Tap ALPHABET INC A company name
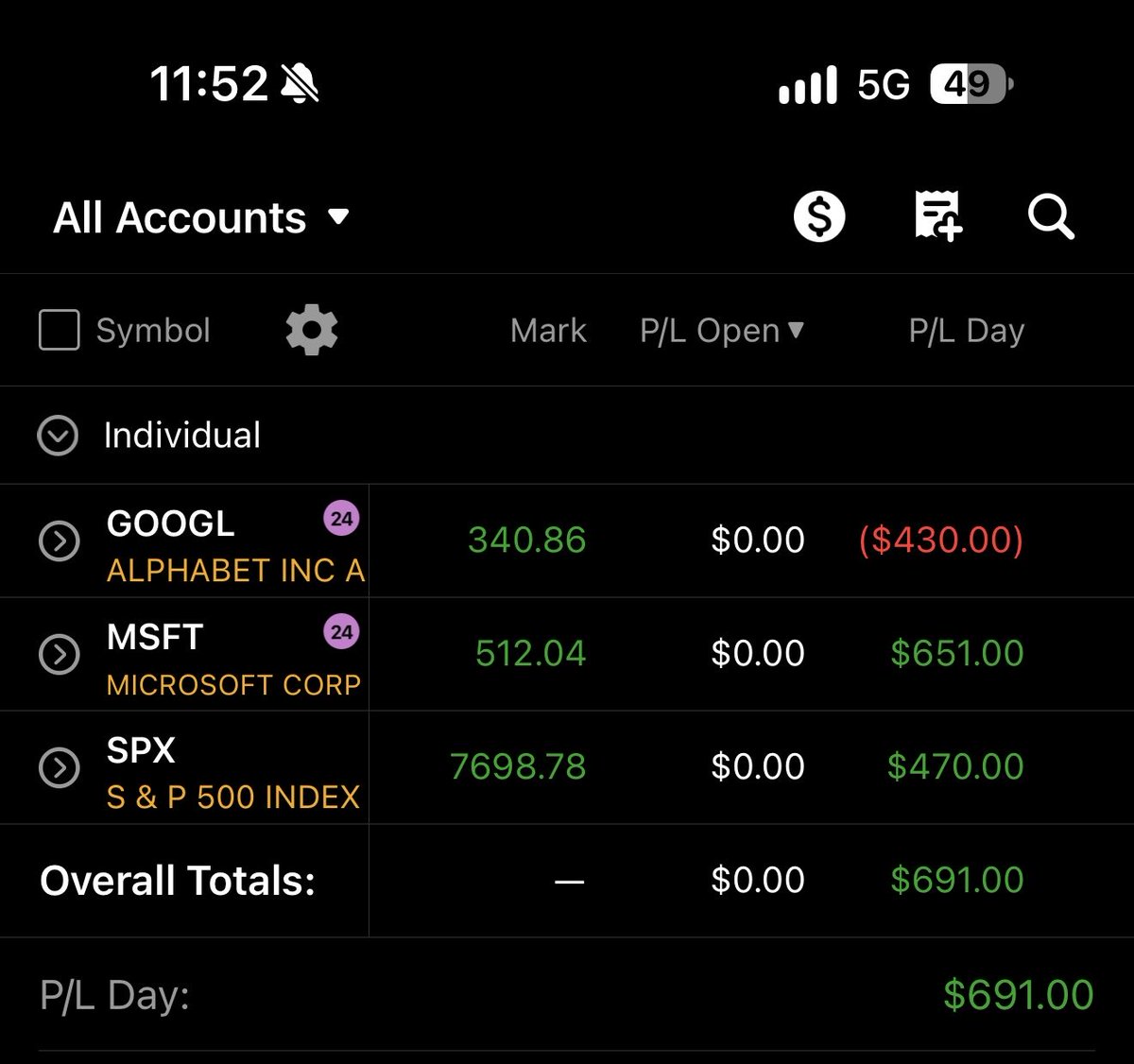Screen dimensions: 1134x1064 click(236, 571)
